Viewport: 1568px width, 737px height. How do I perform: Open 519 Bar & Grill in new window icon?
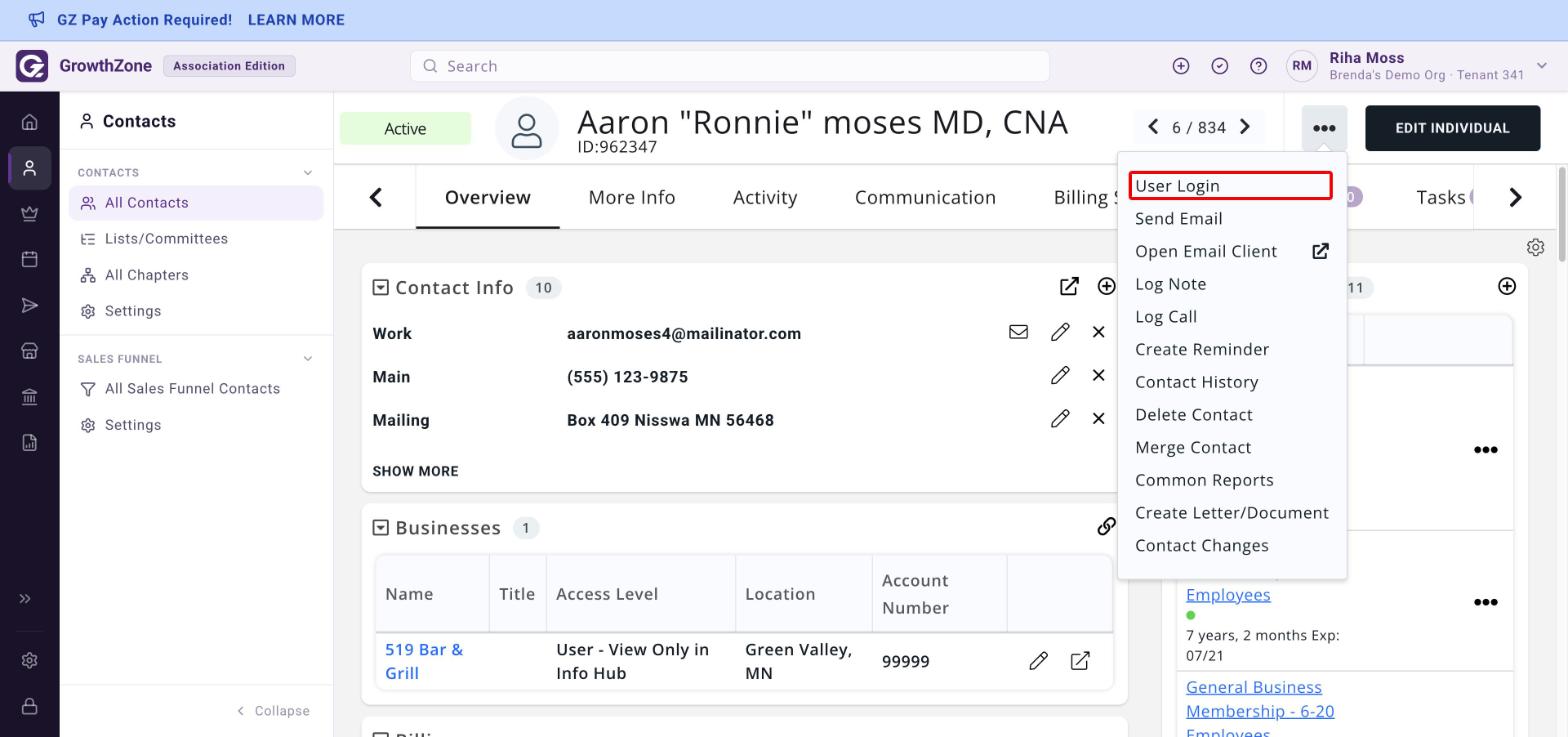click(x=1080, y=660)
